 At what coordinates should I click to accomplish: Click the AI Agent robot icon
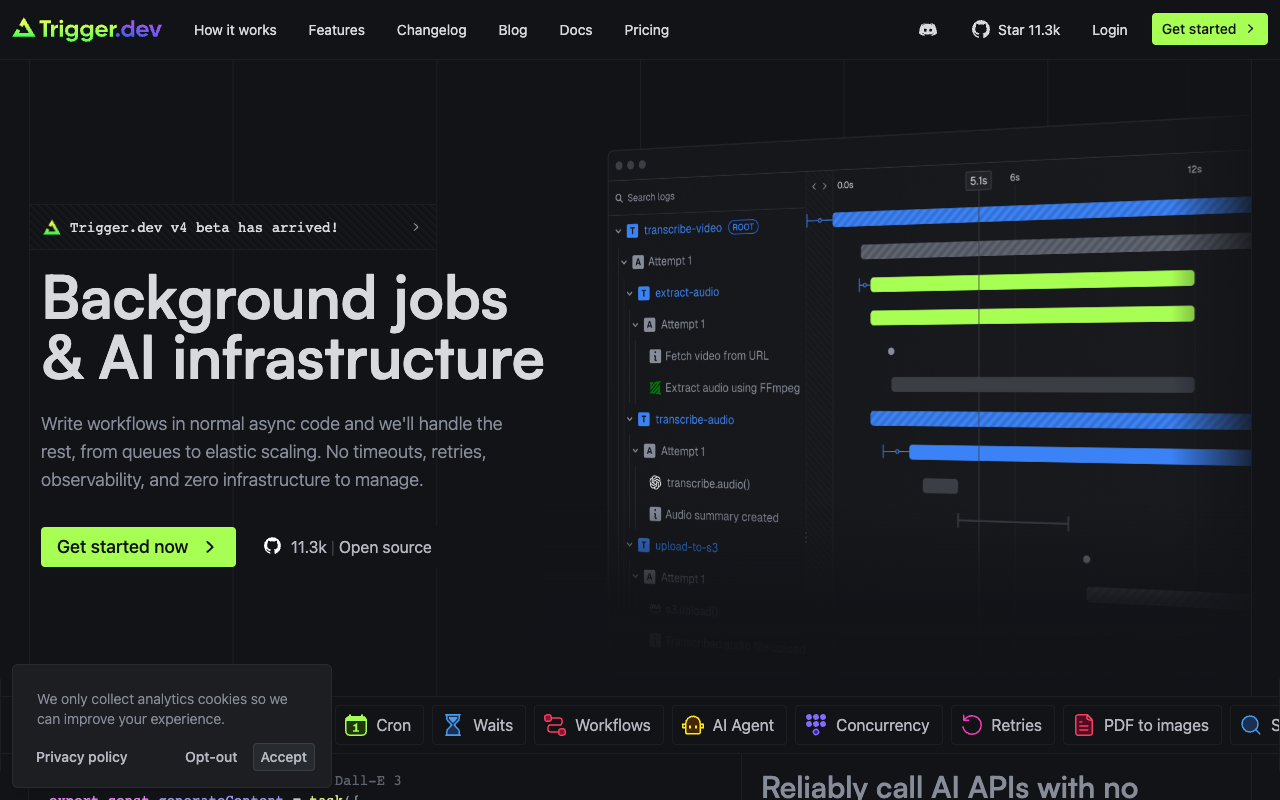point(693,724)
